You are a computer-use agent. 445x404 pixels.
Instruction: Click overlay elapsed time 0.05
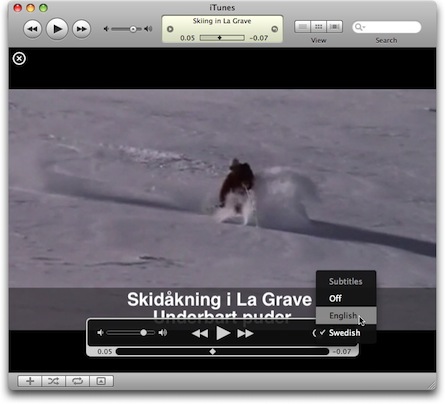(105, 351)
